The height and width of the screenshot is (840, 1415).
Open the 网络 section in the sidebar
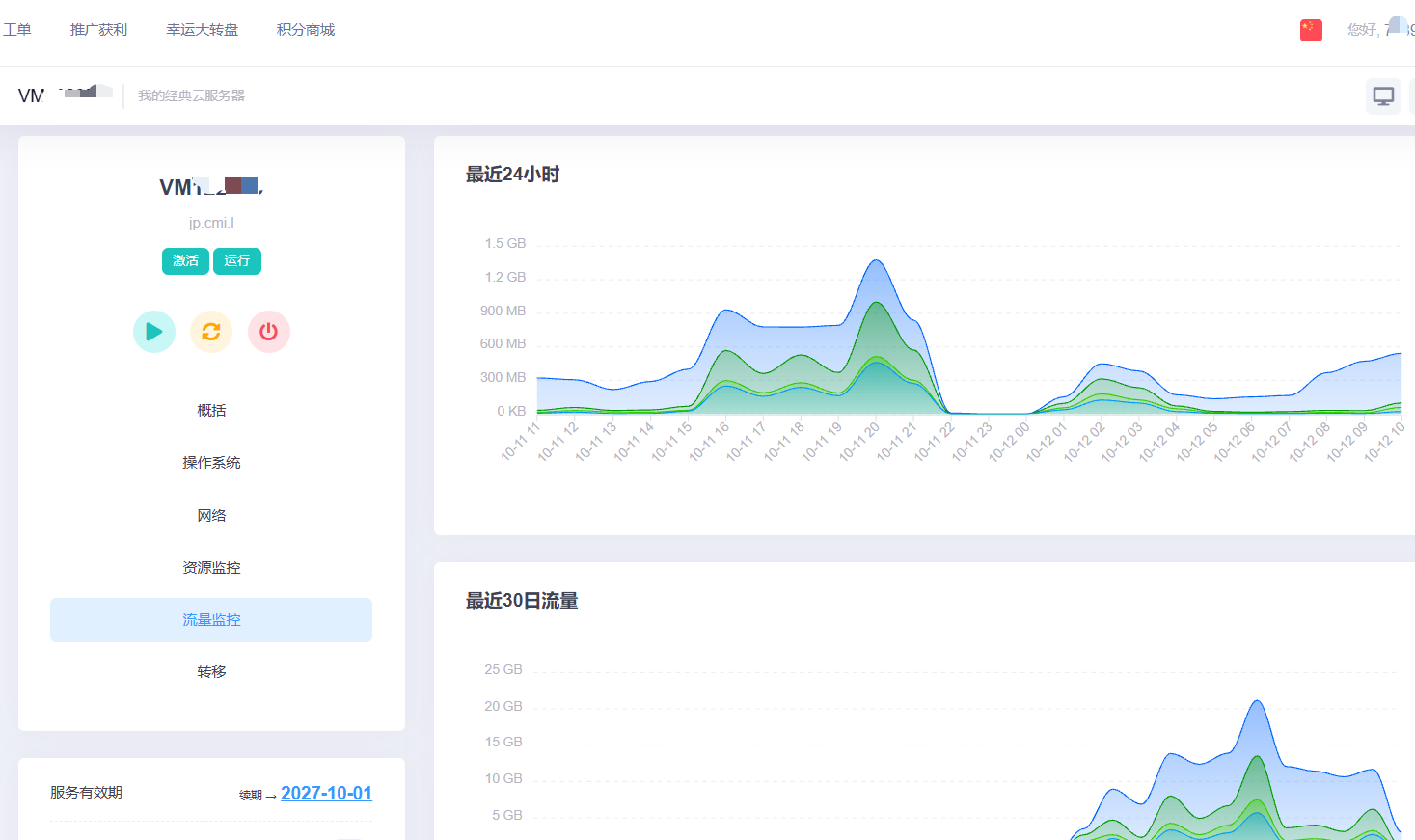[211, 515]
